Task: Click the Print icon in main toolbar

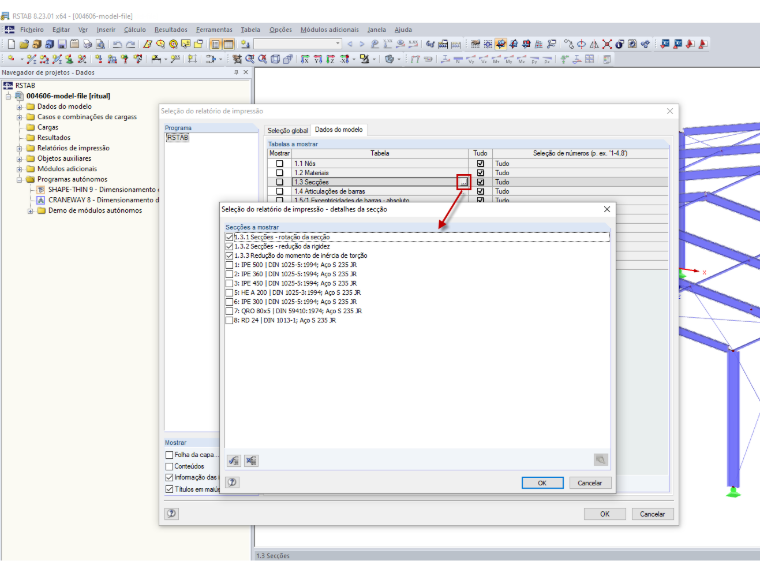Action: pos(87,44)
